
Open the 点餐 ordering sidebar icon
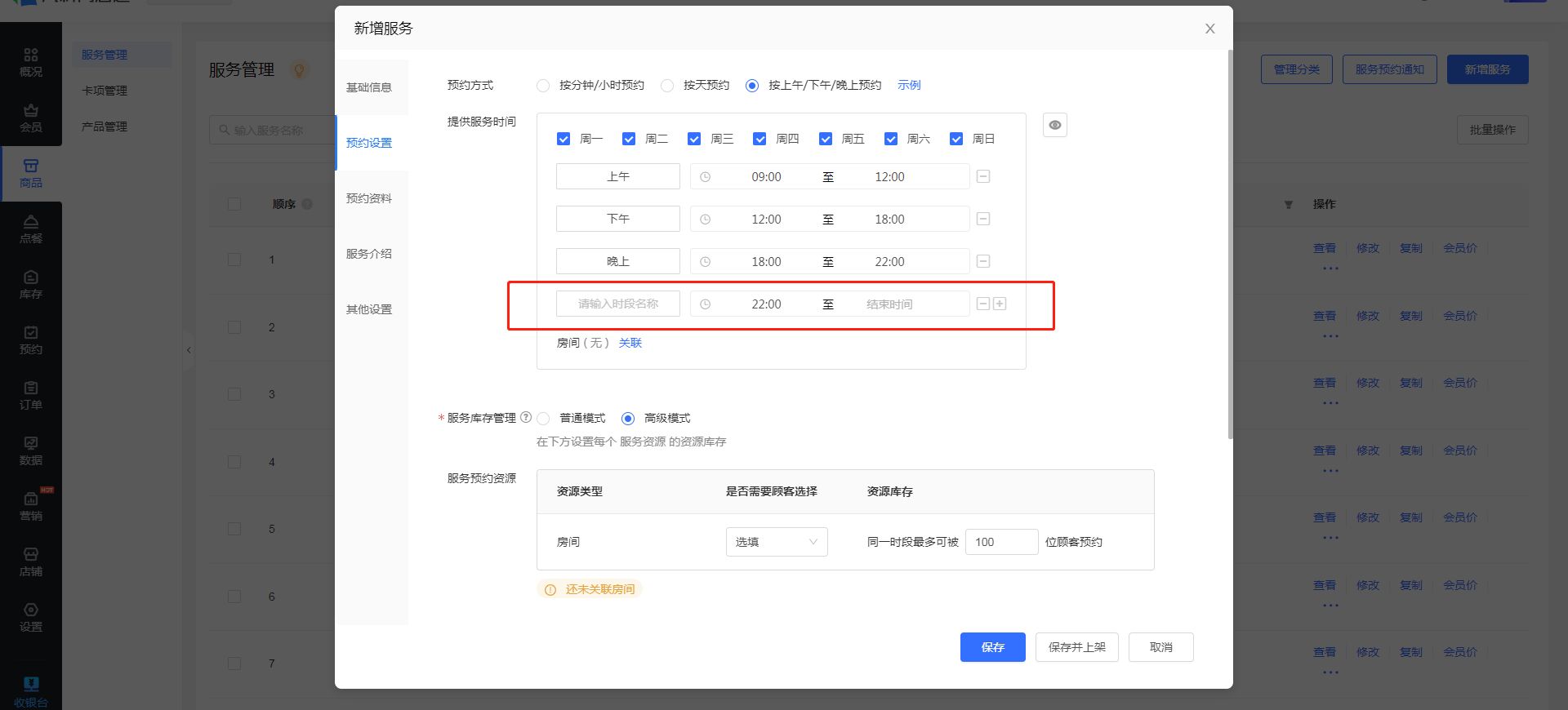coord(31,229)
